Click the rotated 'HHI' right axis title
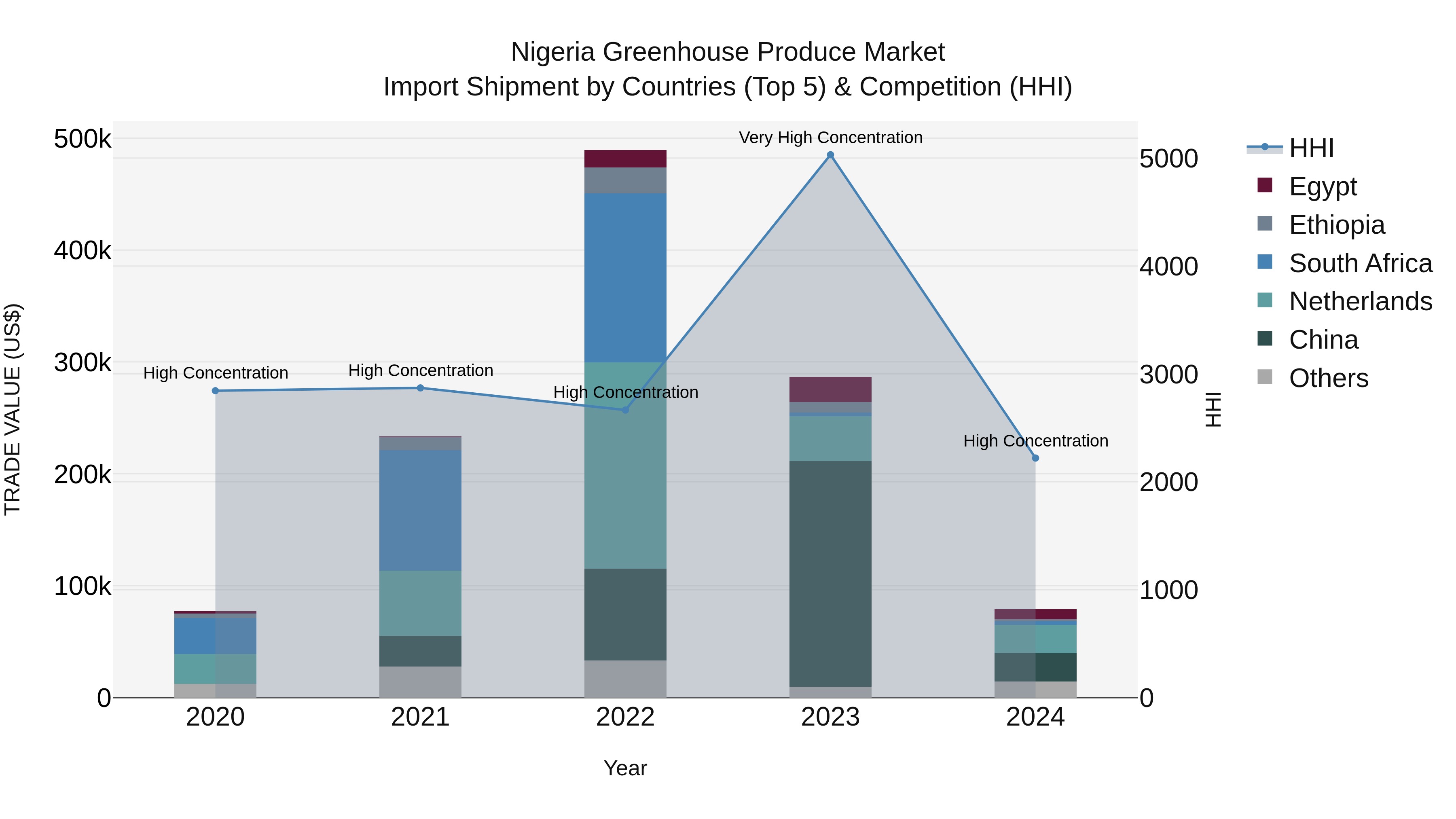1456x819 pixels. [x=1213, y=409]
